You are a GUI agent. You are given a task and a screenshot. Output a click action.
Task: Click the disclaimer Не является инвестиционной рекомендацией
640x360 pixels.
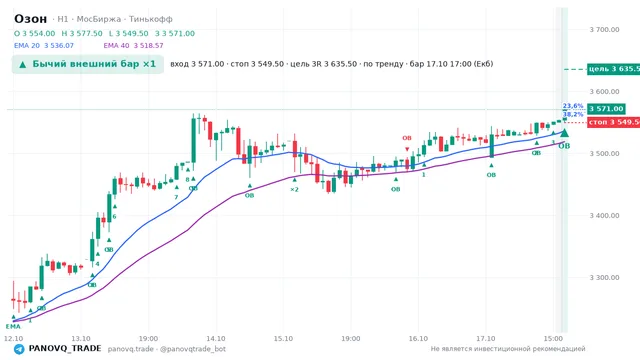(x=508, y=349)
